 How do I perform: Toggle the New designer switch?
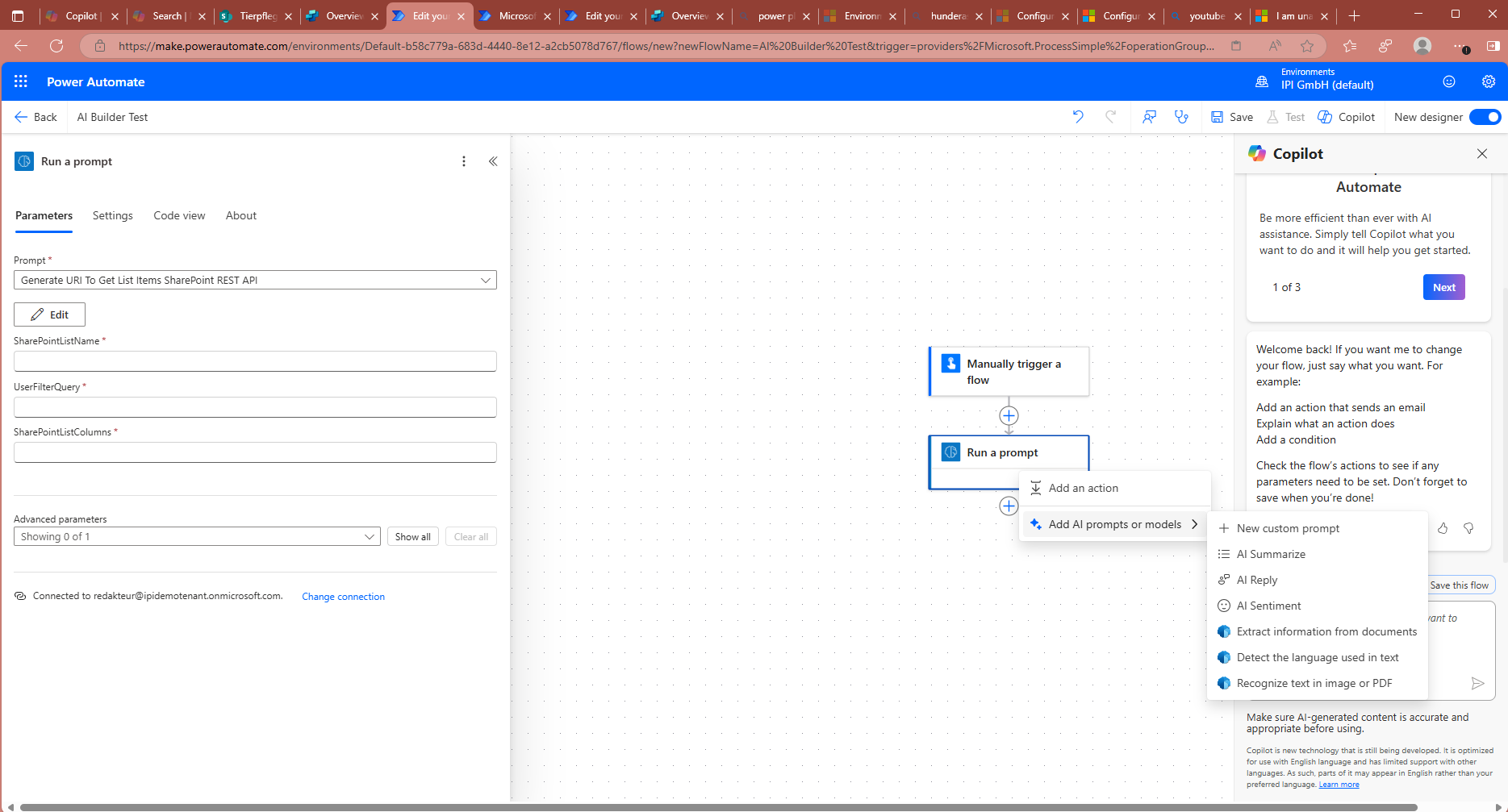pyautogui.click(x=1485, y=117)
